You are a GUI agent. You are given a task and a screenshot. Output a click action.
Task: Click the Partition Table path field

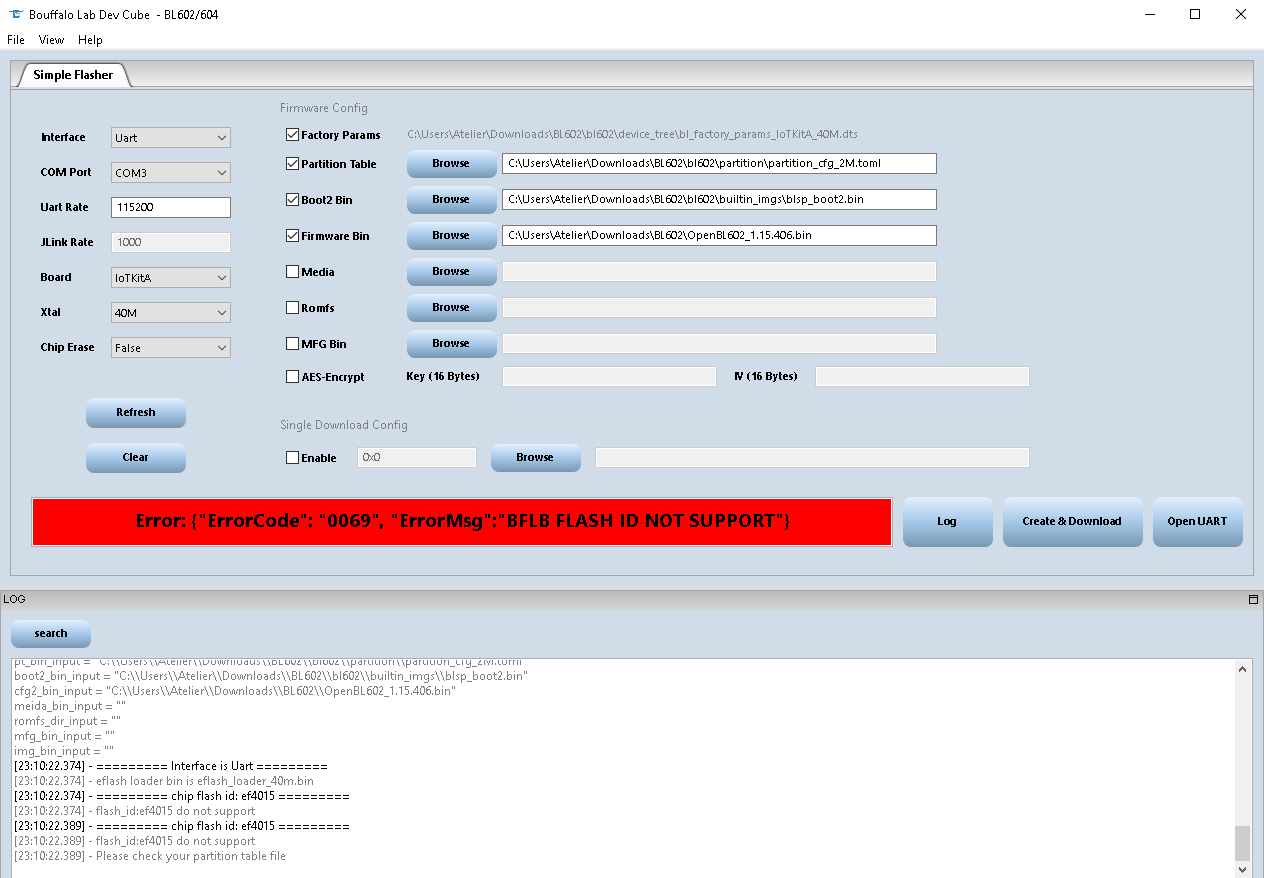pos(719,163)
